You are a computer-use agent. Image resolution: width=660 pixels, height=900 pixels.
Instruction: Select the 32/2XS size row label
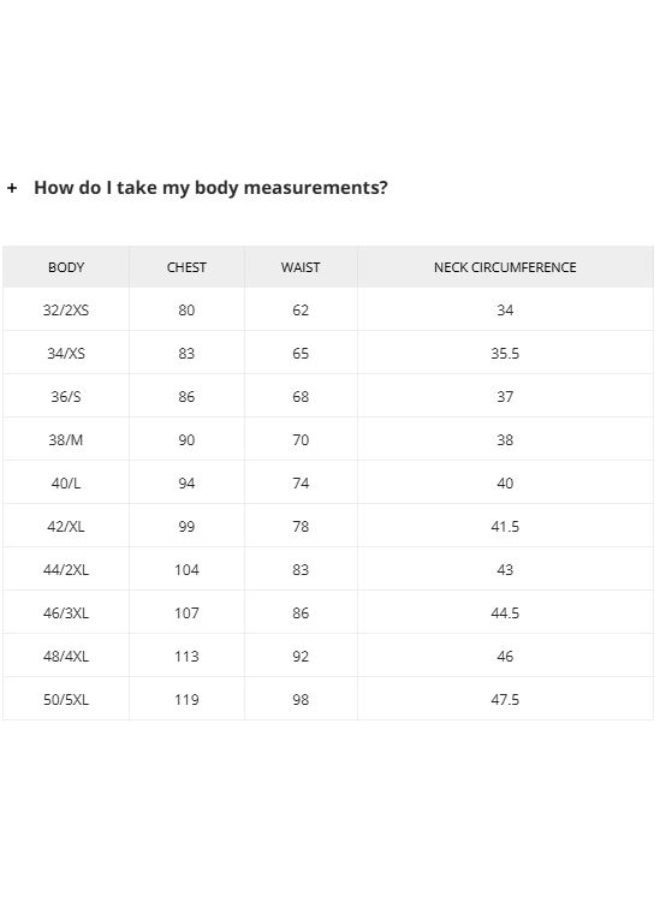point(66,310)
